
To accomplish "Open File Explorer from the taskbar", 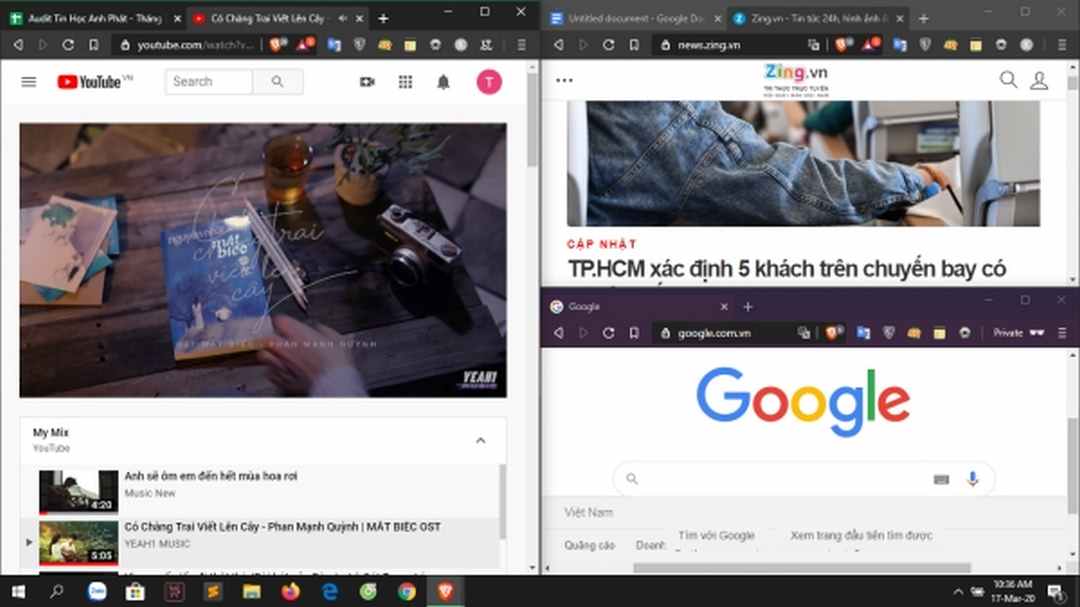I will tap(251, 591).
